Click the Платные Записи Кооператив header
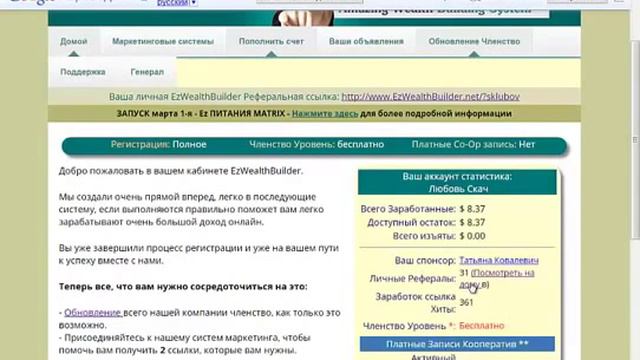640x360 pixels. (x=457, y=344)
